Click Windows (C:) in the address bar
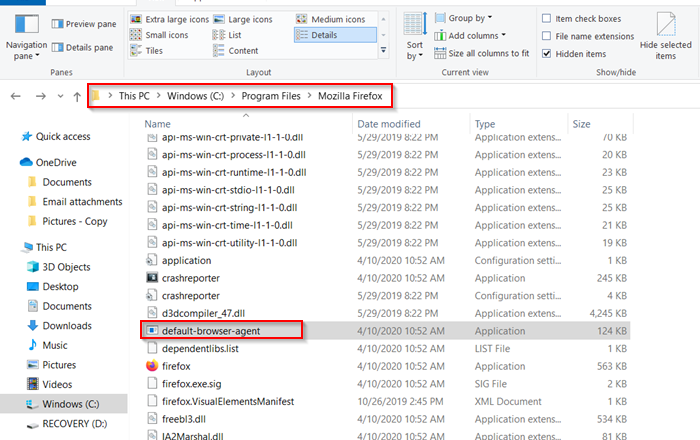The width and height of the screenshot is (700, 440). (196, 96)
